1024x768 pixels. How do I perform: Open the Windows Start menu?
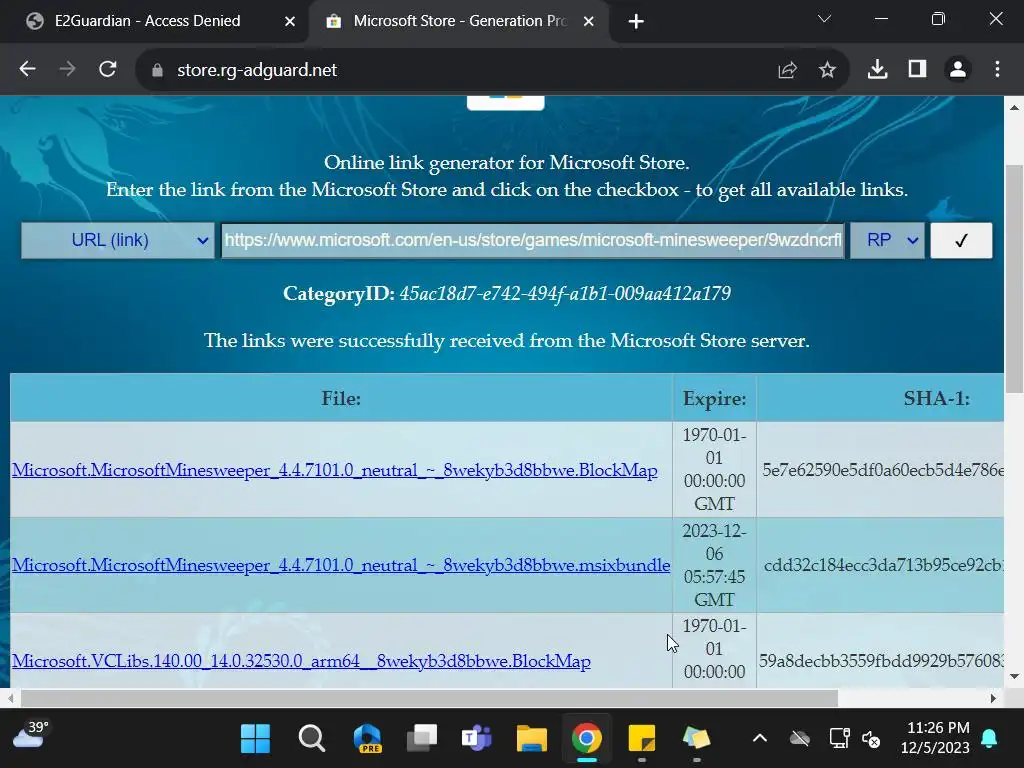coord(255,739)
